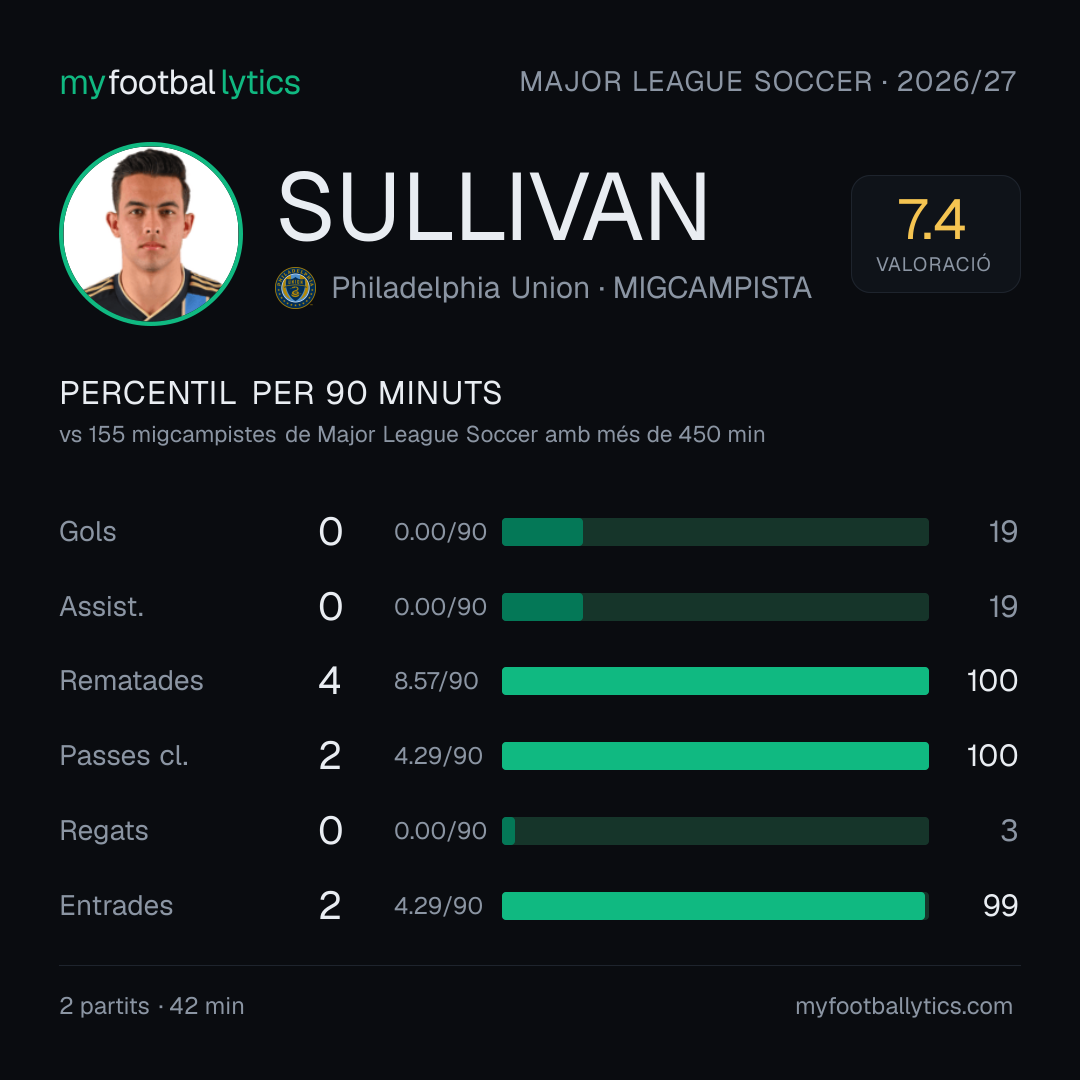Screen dimensions: 1080x1080
Task: Select the Assist. stat label
Action: click(102, 607)
